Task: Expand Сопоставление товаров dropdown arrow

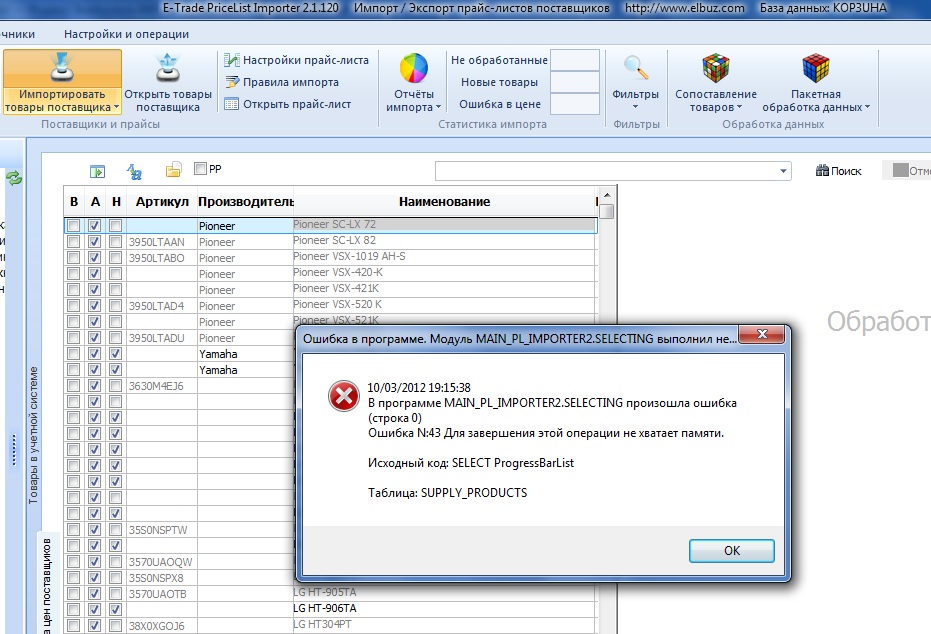Action: [739, 107]
